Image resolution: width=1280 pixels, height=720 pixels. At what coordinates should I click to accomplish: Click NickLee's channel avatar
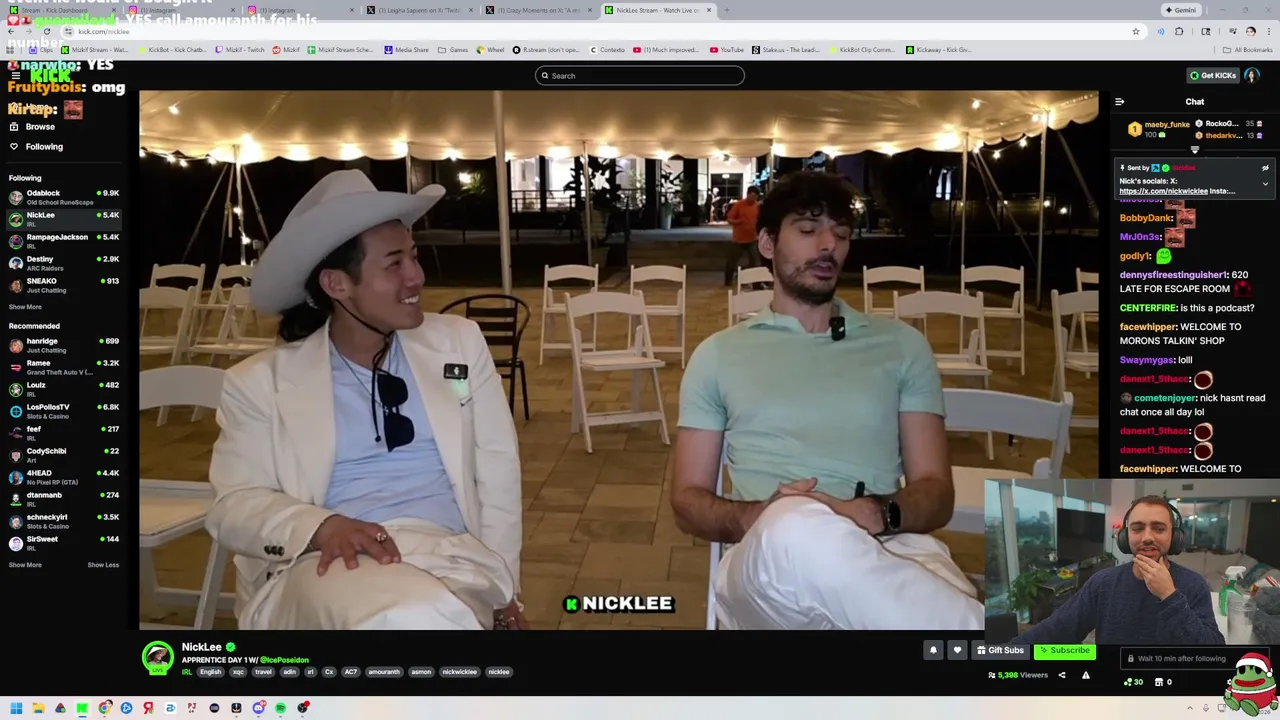click(157, 657)
